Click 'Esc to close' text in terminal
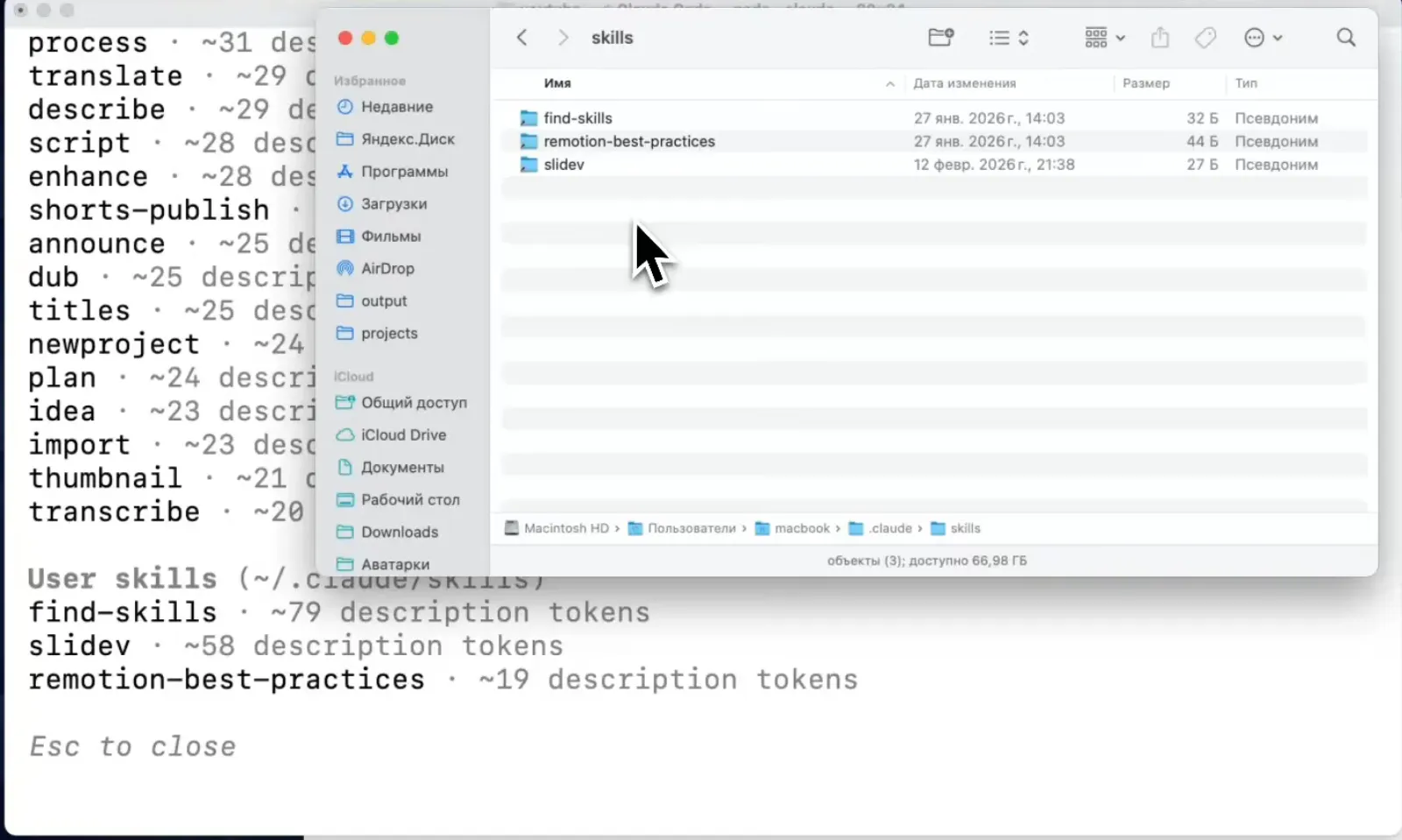This screenshot has height=840, width=1402. 132,747
